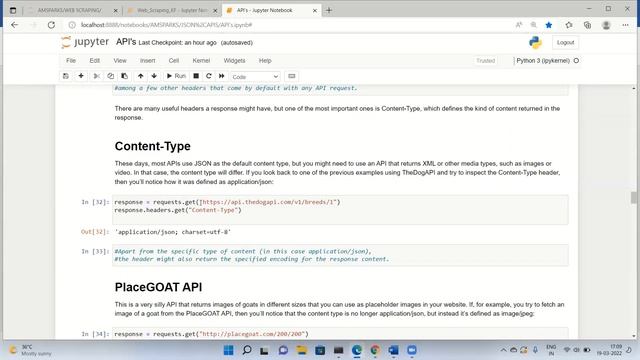640x360 pixels.
Task: Open Google Chrome from the taskbar
Action: 375,350
